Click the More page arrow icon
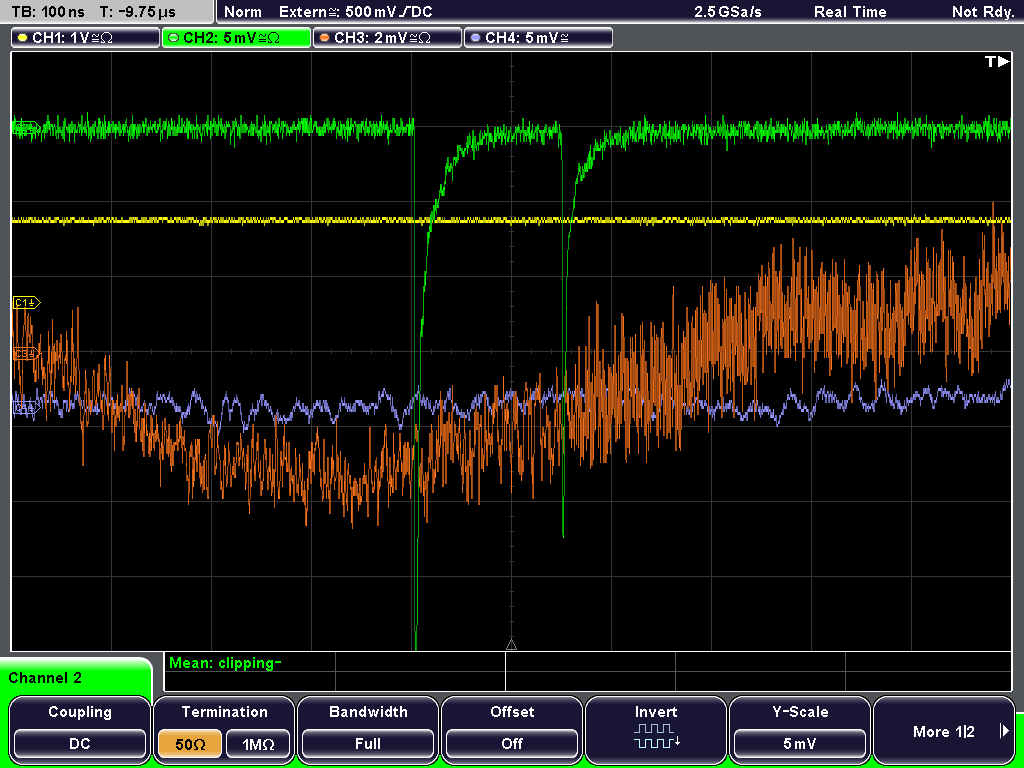The image size is (1024, 768). [x=1004, y=731]
